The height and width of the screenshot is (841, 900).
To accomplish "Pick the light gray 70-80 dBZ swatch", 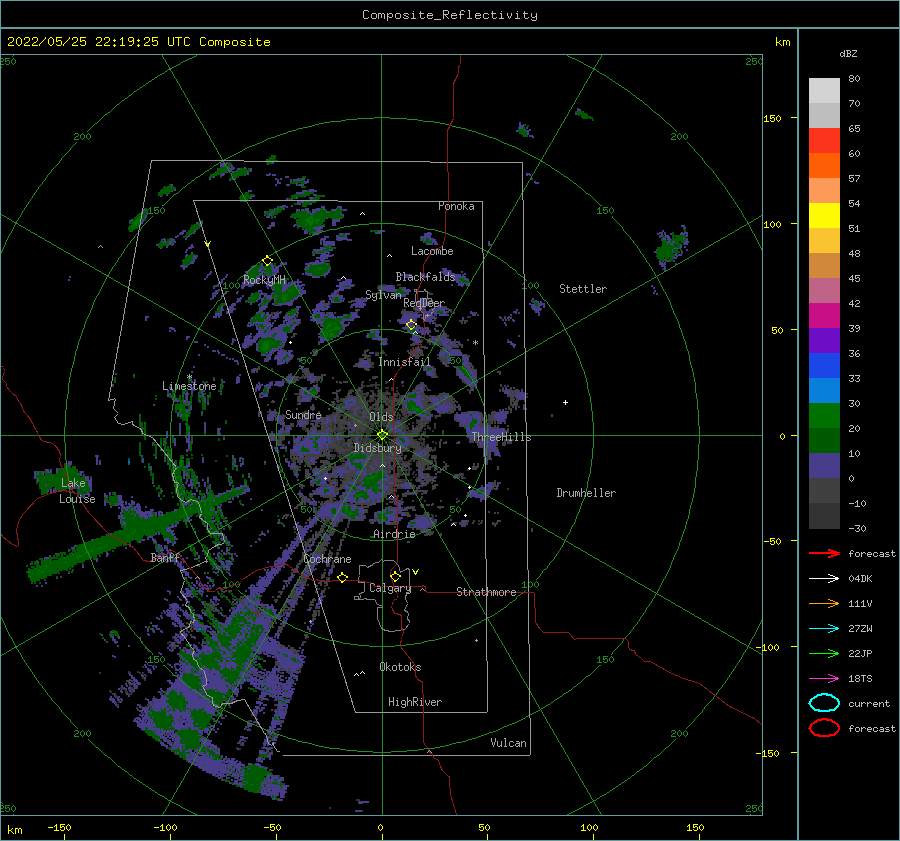I will (x=824, y=91).
